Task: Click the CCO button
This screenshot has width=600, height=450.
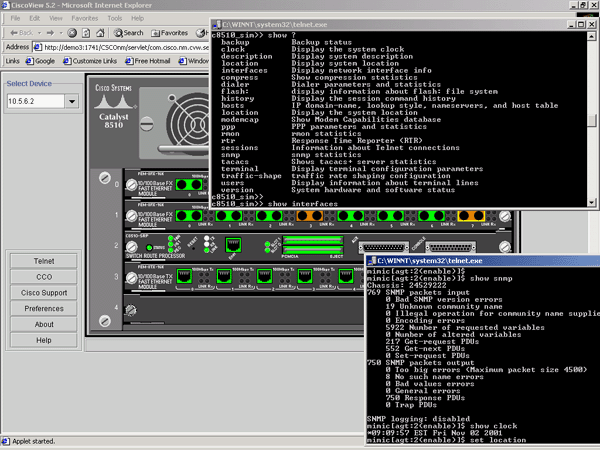Action: tap(44, 277)
